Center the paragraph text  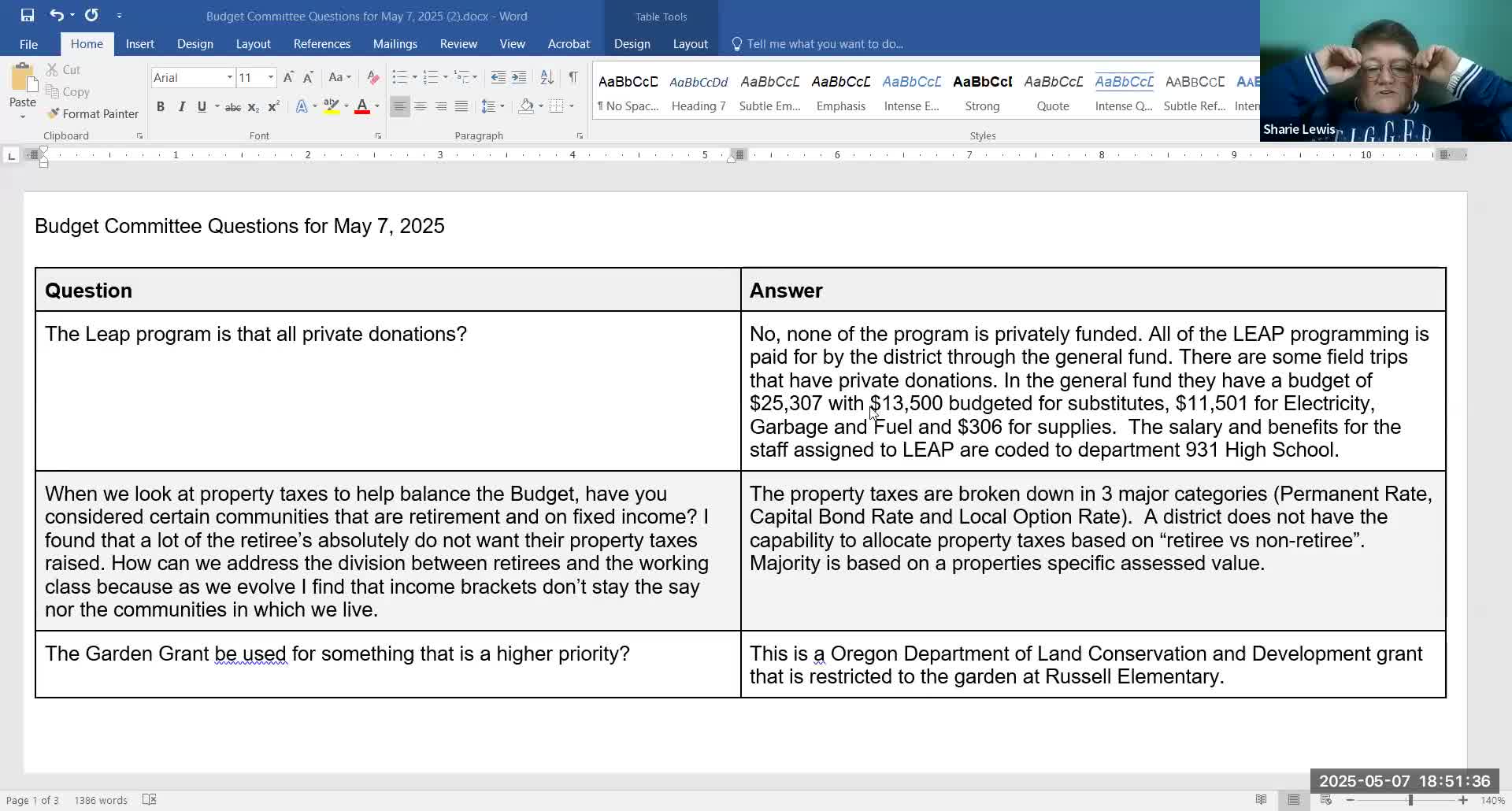coord(421,107)
